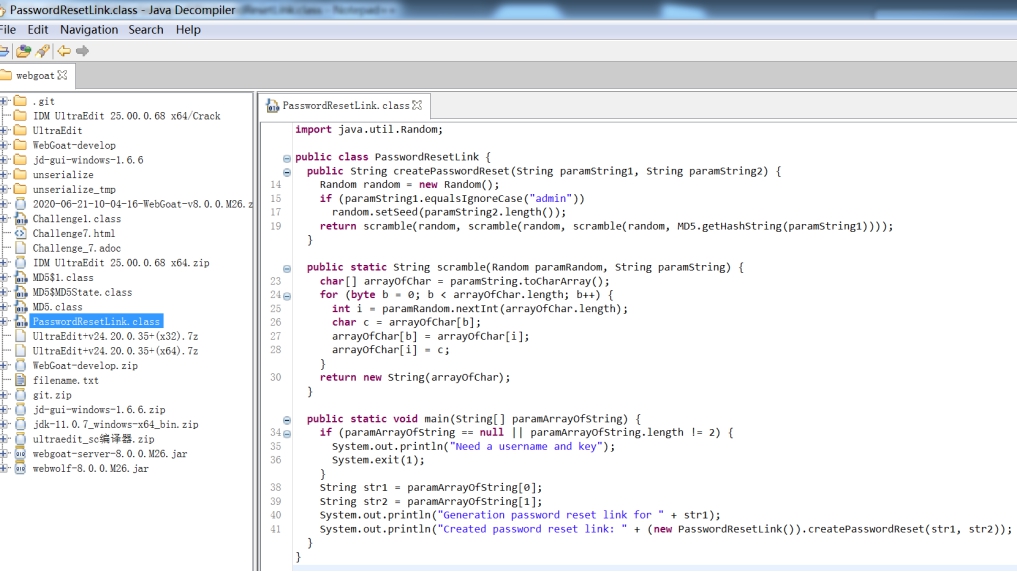Viewport: 1017px width, 572px height.
Task: Click the class icon on the editor tab
Action: click(x=272, y=106)
